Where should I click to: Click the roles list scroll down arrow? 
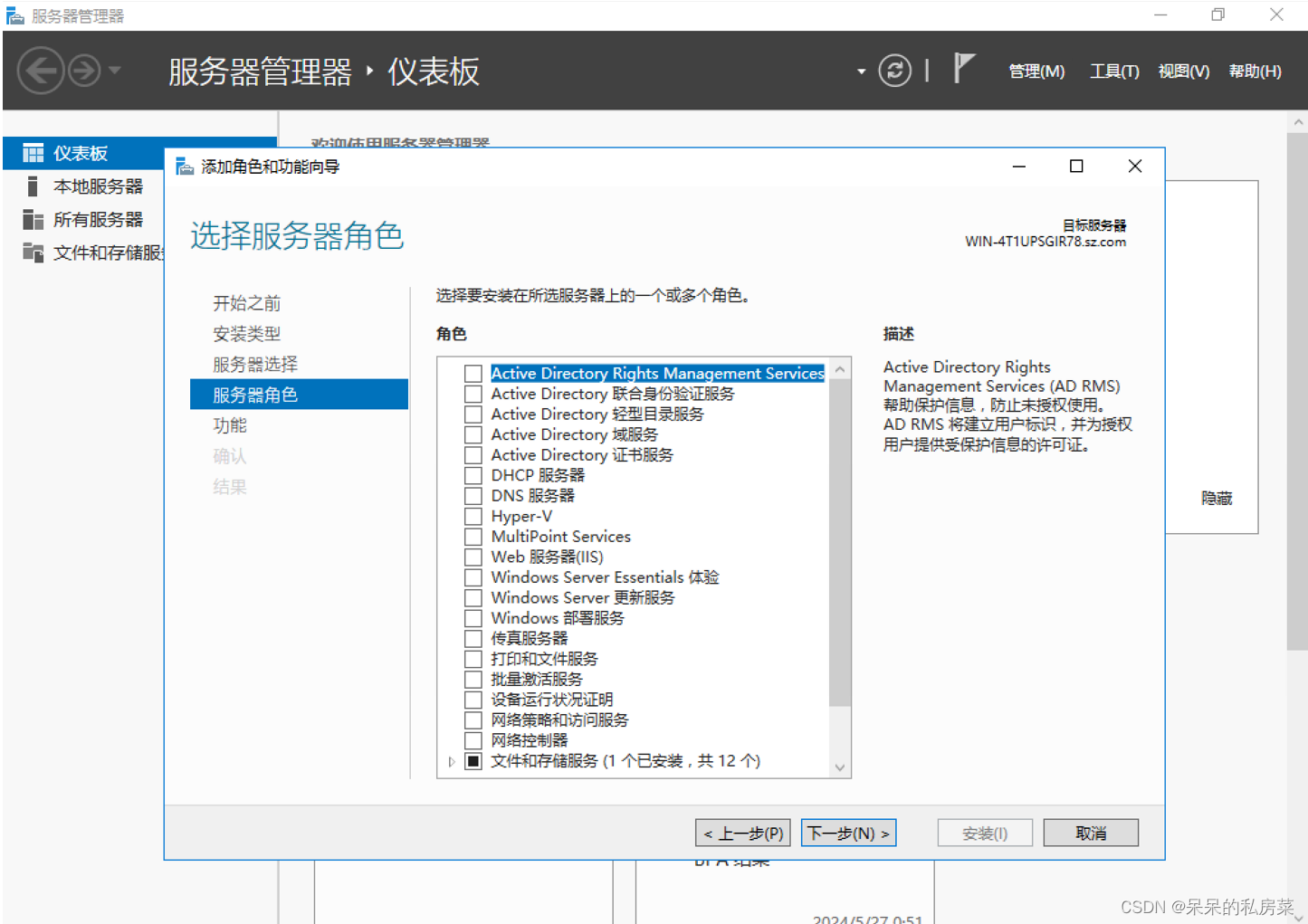tap(840, 767)
